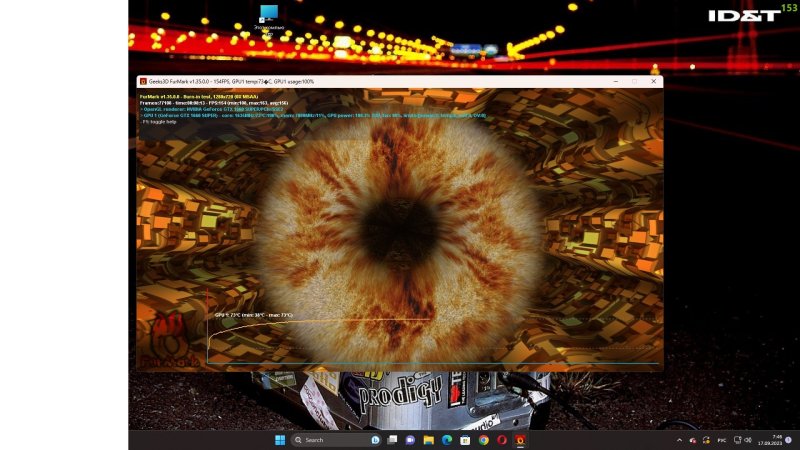Open Microsoft Store from the taskbar

tap(465, 440)
